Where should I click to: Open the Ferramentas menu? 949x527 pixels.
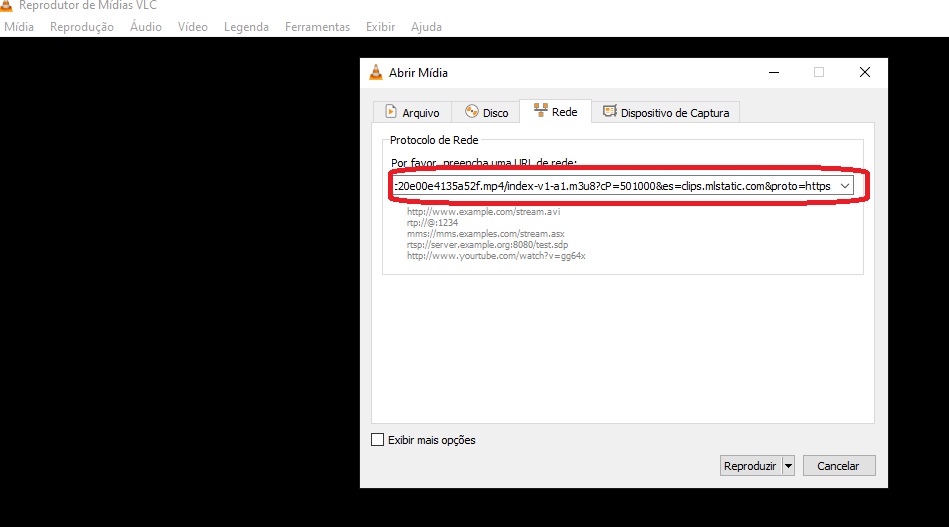coord(317,27)
